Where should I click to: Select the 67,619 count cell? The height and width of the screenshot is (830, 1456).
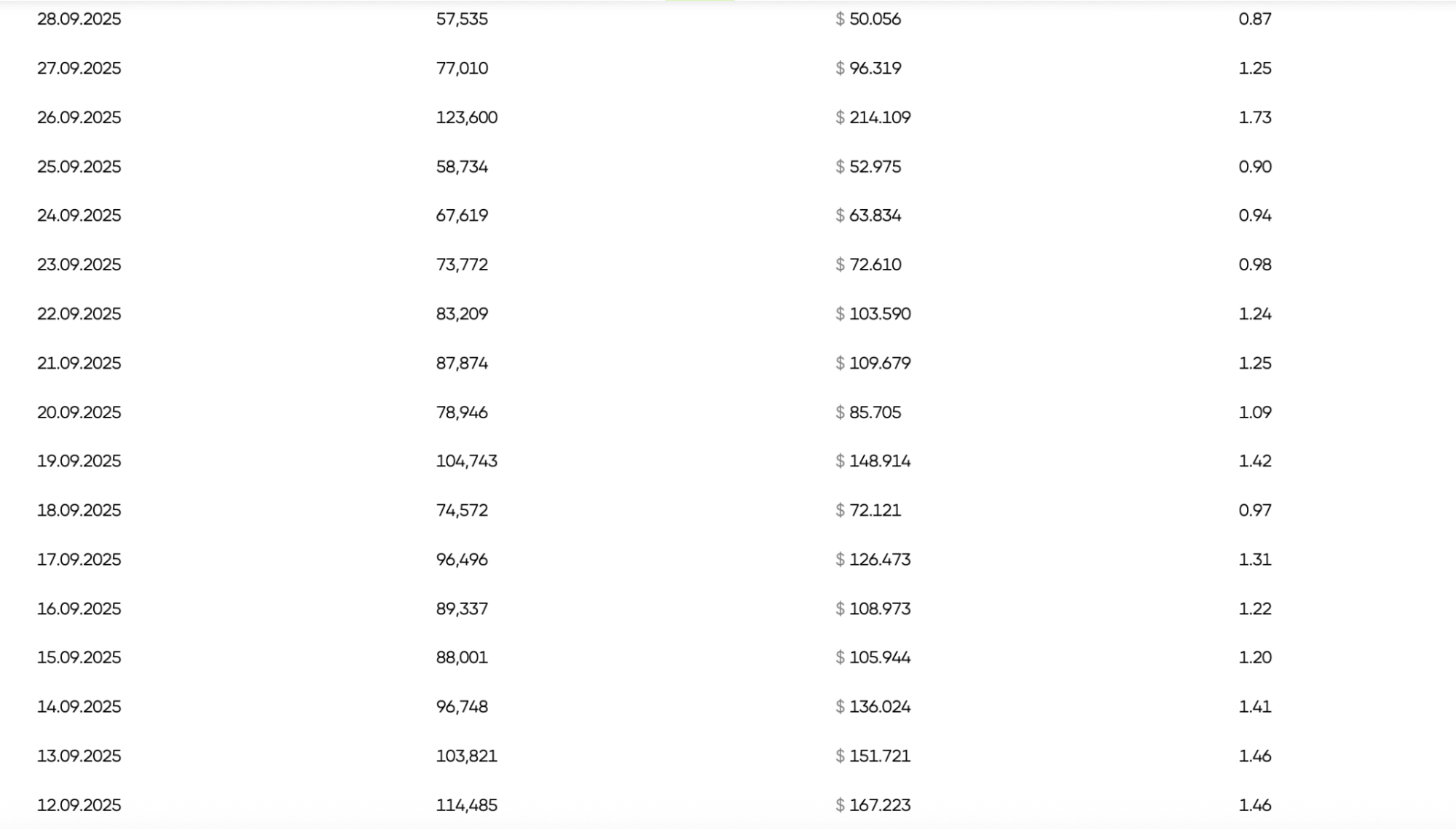click(462, 216)
